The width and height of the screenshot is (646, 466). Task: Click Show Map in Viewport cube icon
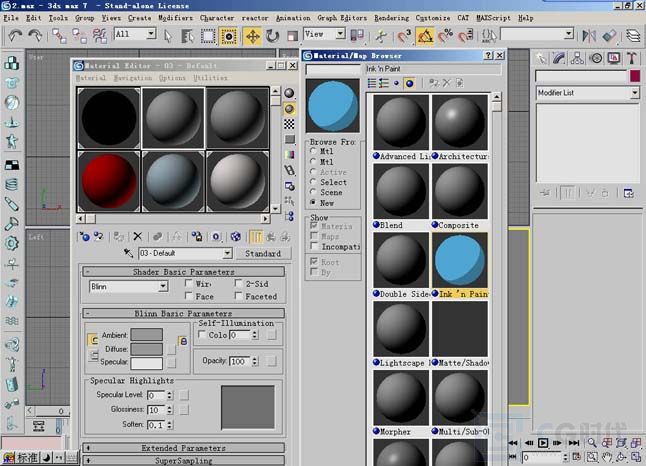[236, 237]
